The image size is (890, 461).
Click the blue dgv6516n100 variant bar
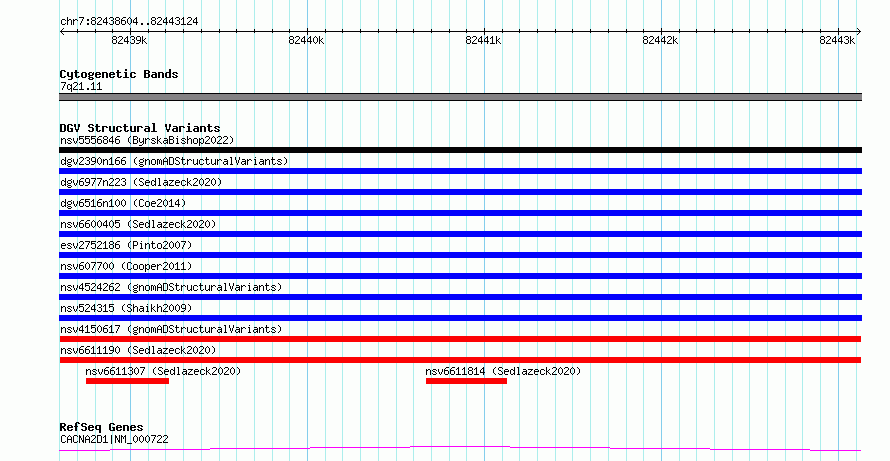(460, 213)
